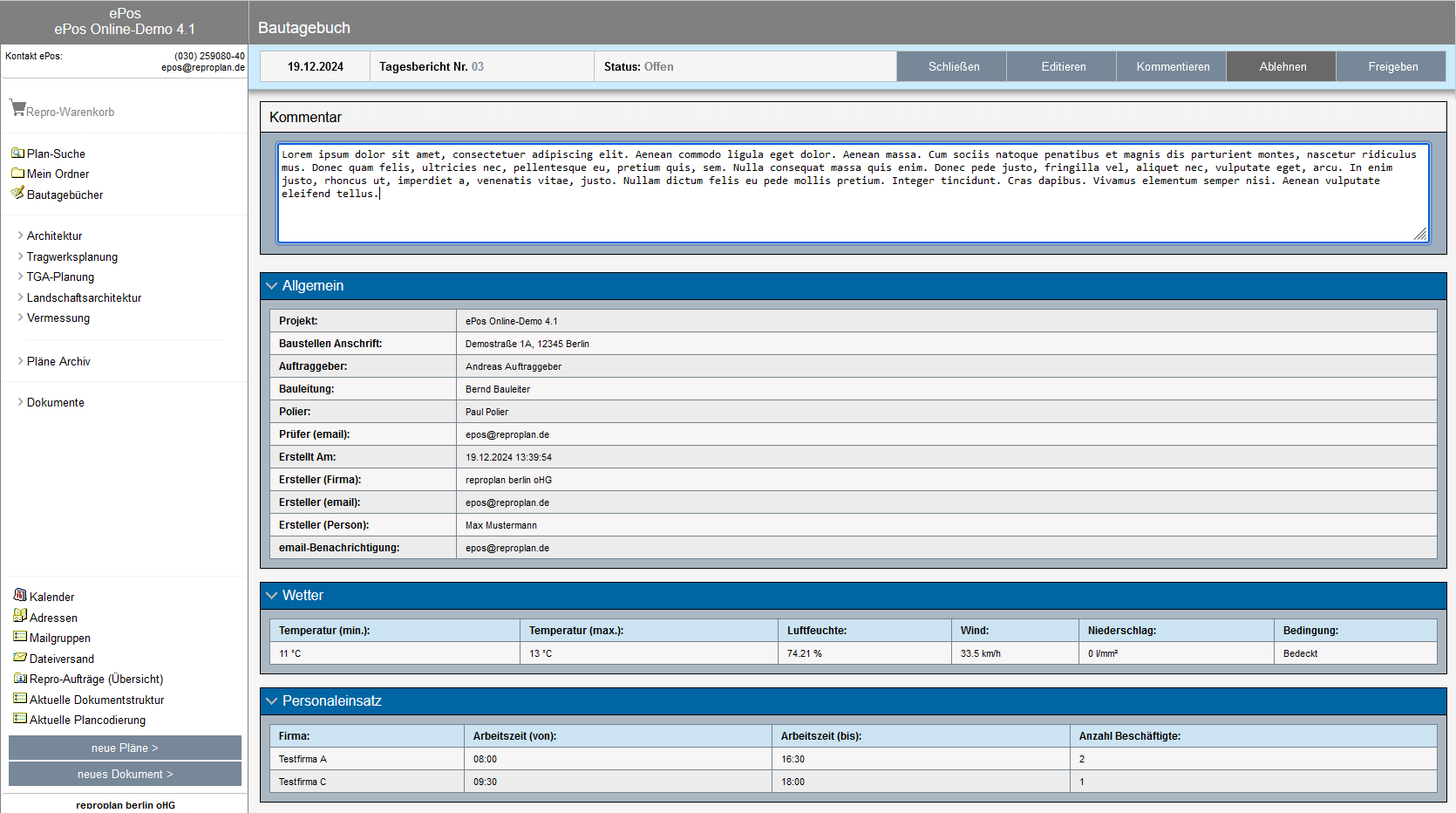
Task: Open the Repro-Warenkorb link
Action: pyautogui.click(x=70, y=112)
